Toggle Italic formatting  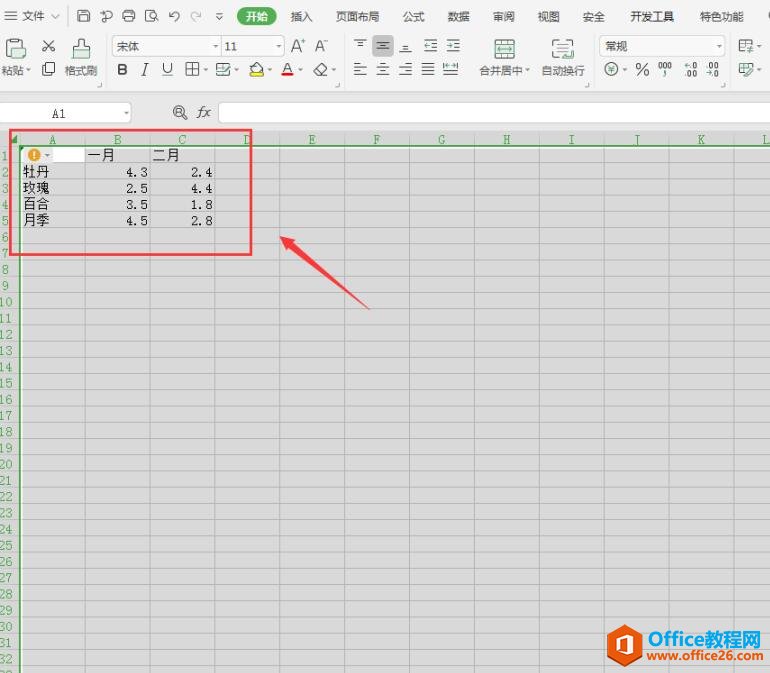point(145,70)
